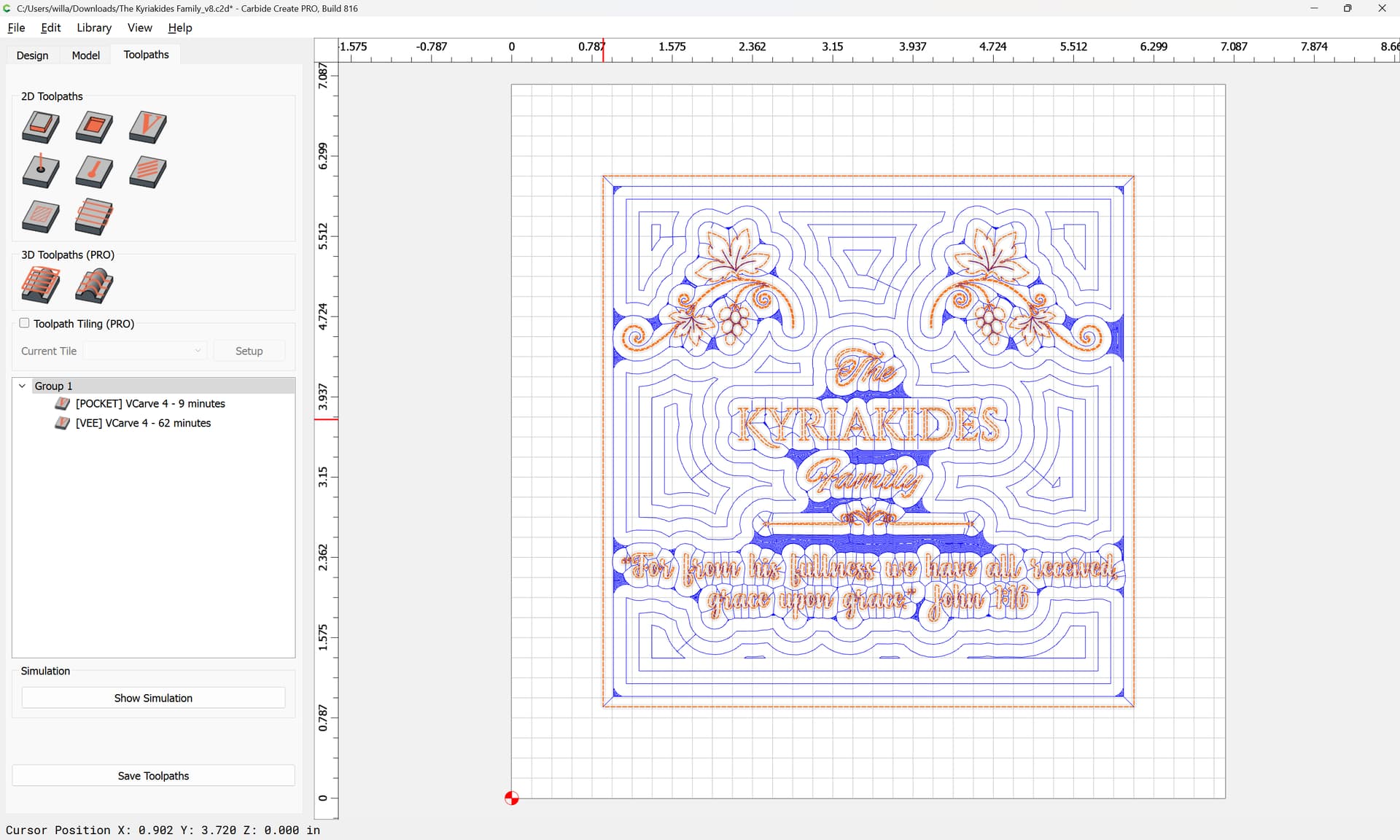1400x840 pixels.
Task: Select the Texture toolpath icon
Action: pyautogui.click(x=148, y=172)
